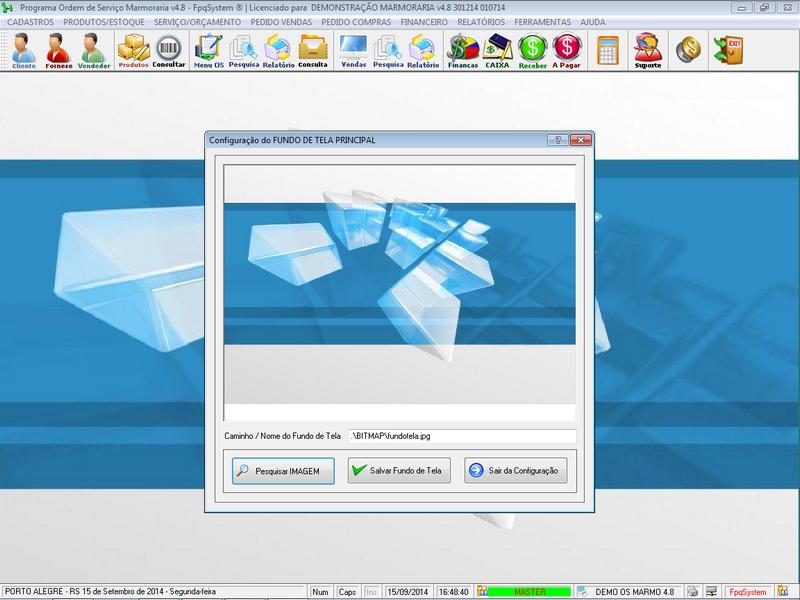Image resolution: width=800 pixels, height=600 pixels.
Task: Click the icon left of DEMO OS MARMO
Action: pos(584,592)
